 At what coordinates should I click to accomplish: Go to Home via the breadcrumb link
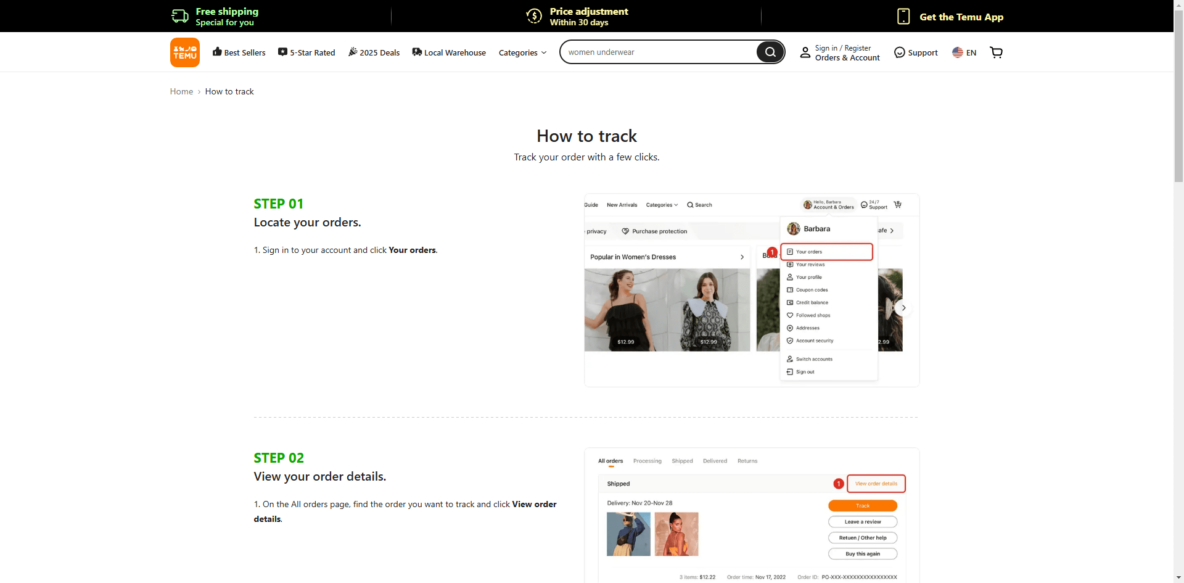[x=181, y=91]
